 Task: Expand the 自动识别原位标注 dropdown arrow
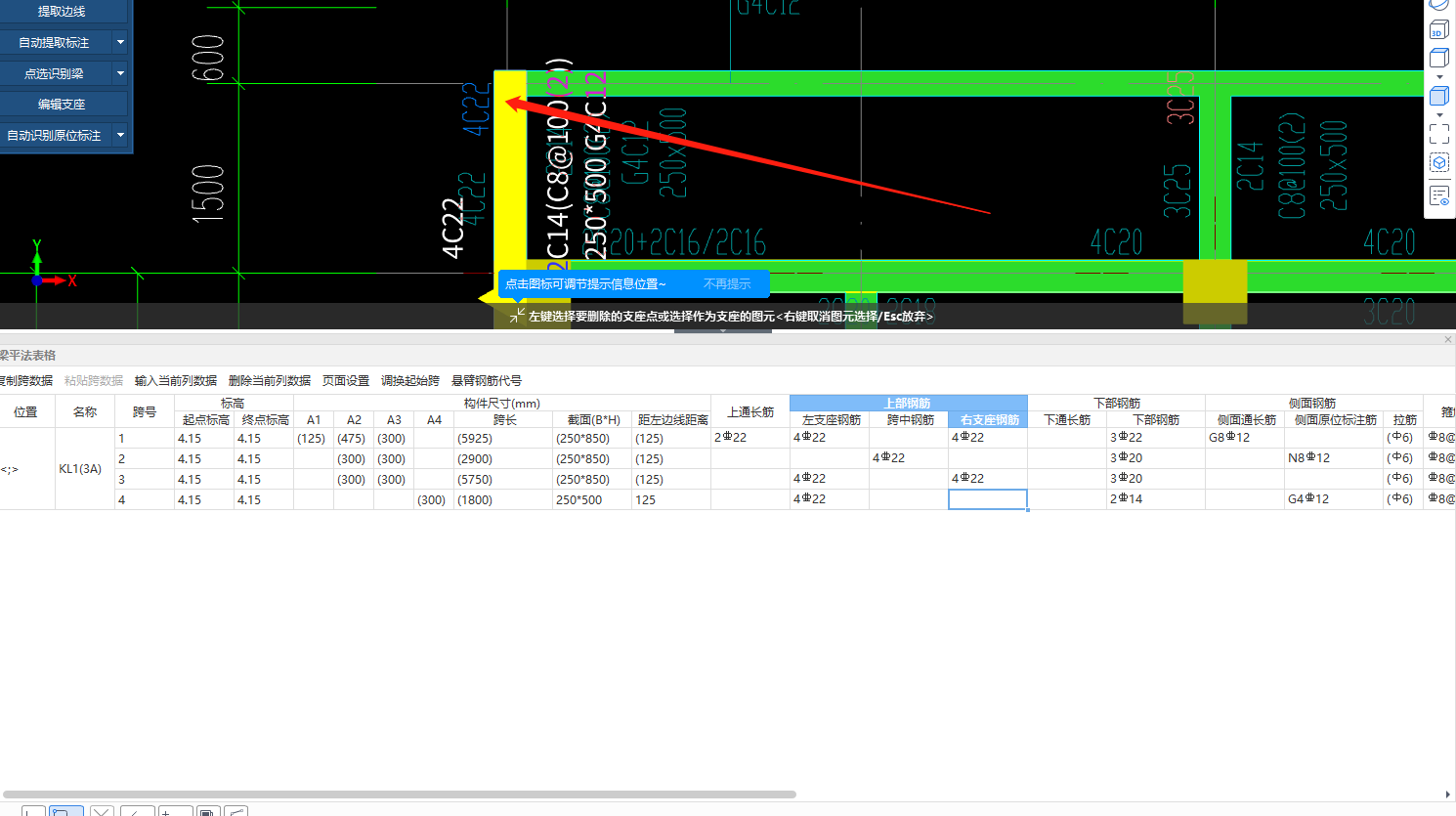120,135
